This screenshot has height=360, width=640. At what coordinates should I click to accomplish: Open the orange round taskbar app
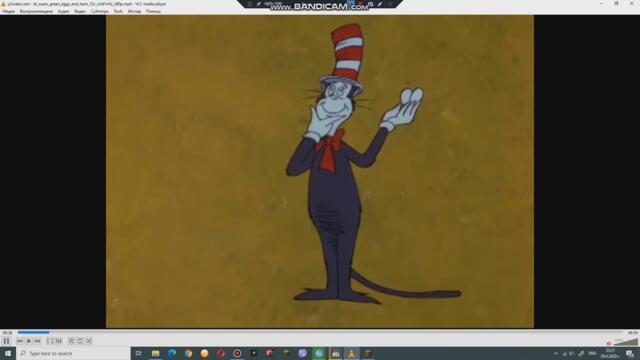[204, 353]
